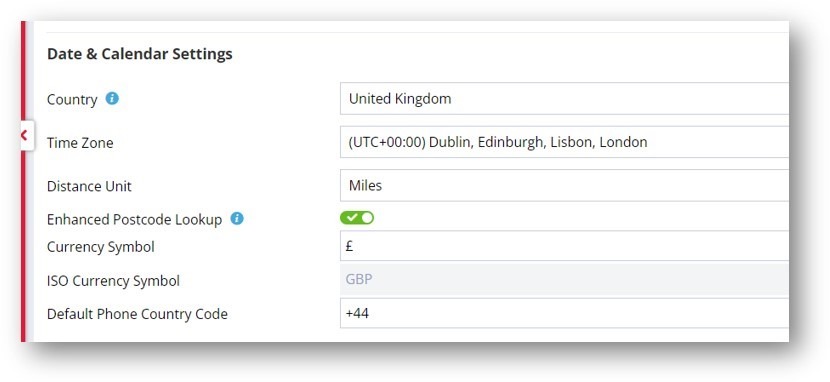Collapse the side panel with red chevron
The height and width of the screenshot is (382, 830).
pos(24,135)
